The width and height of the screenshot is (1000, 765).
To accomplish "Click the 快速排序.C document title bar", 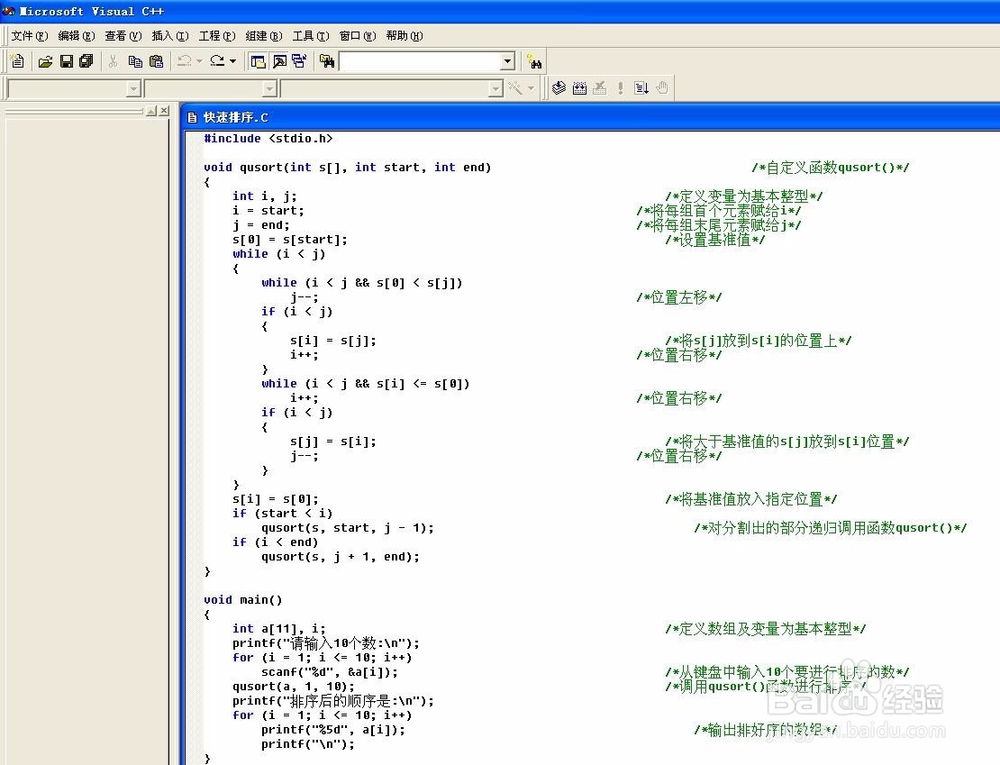I will (590, 117).
